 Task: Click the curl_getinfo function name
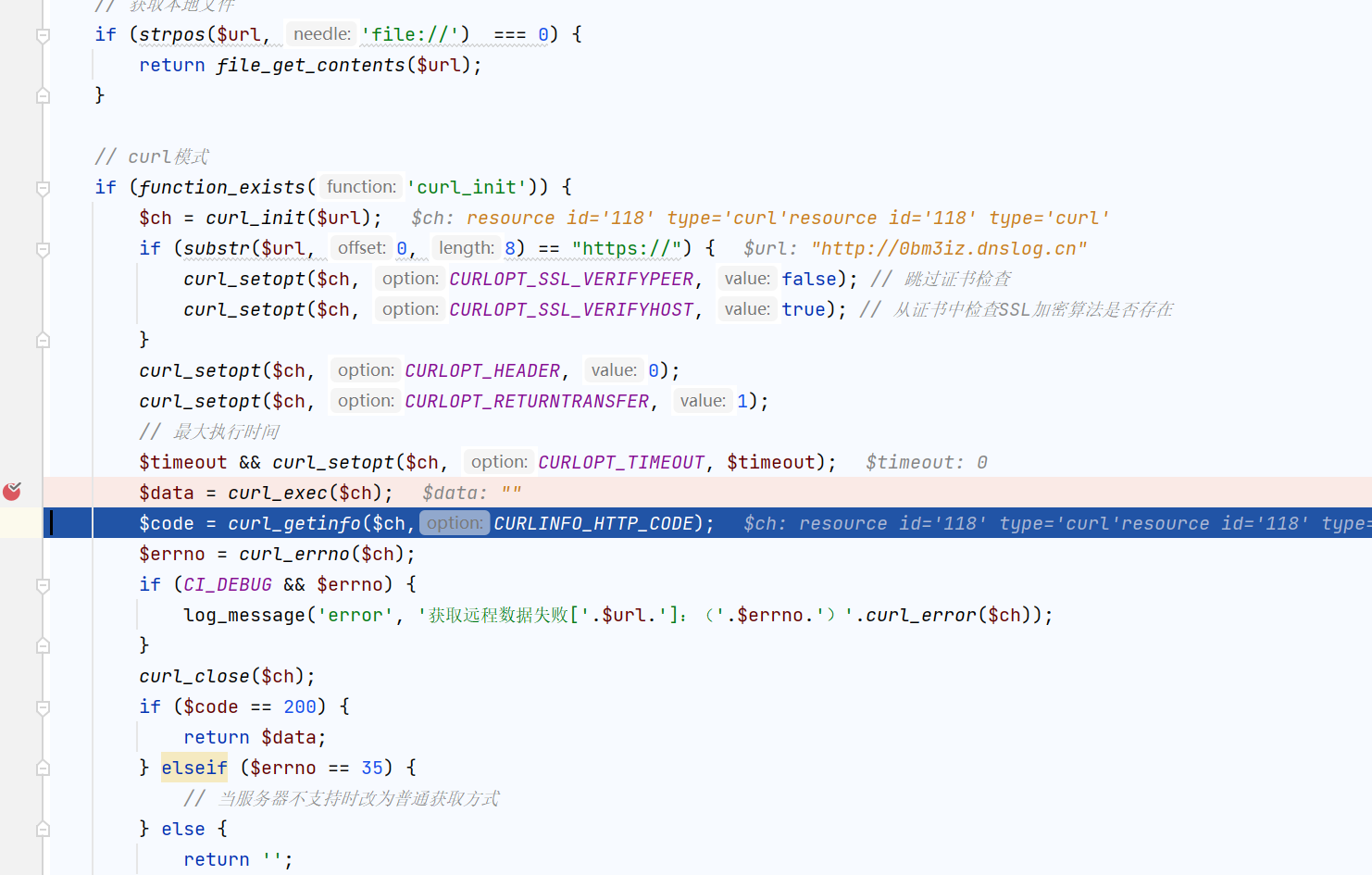pos(294,523)
